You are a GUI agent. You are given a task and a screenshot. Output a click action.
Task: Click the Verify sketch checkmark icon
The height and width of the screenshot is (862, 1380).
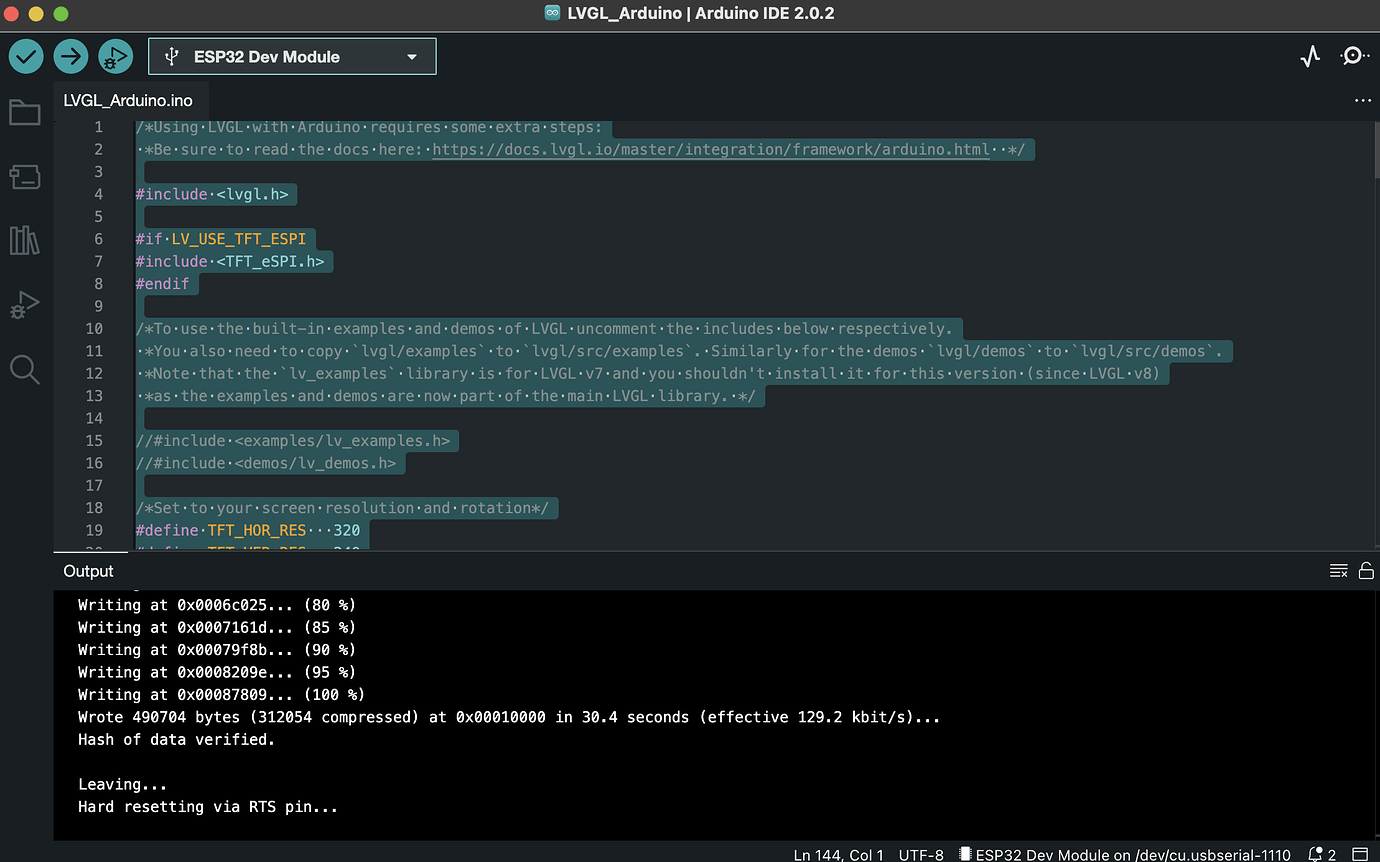point(26,56)
